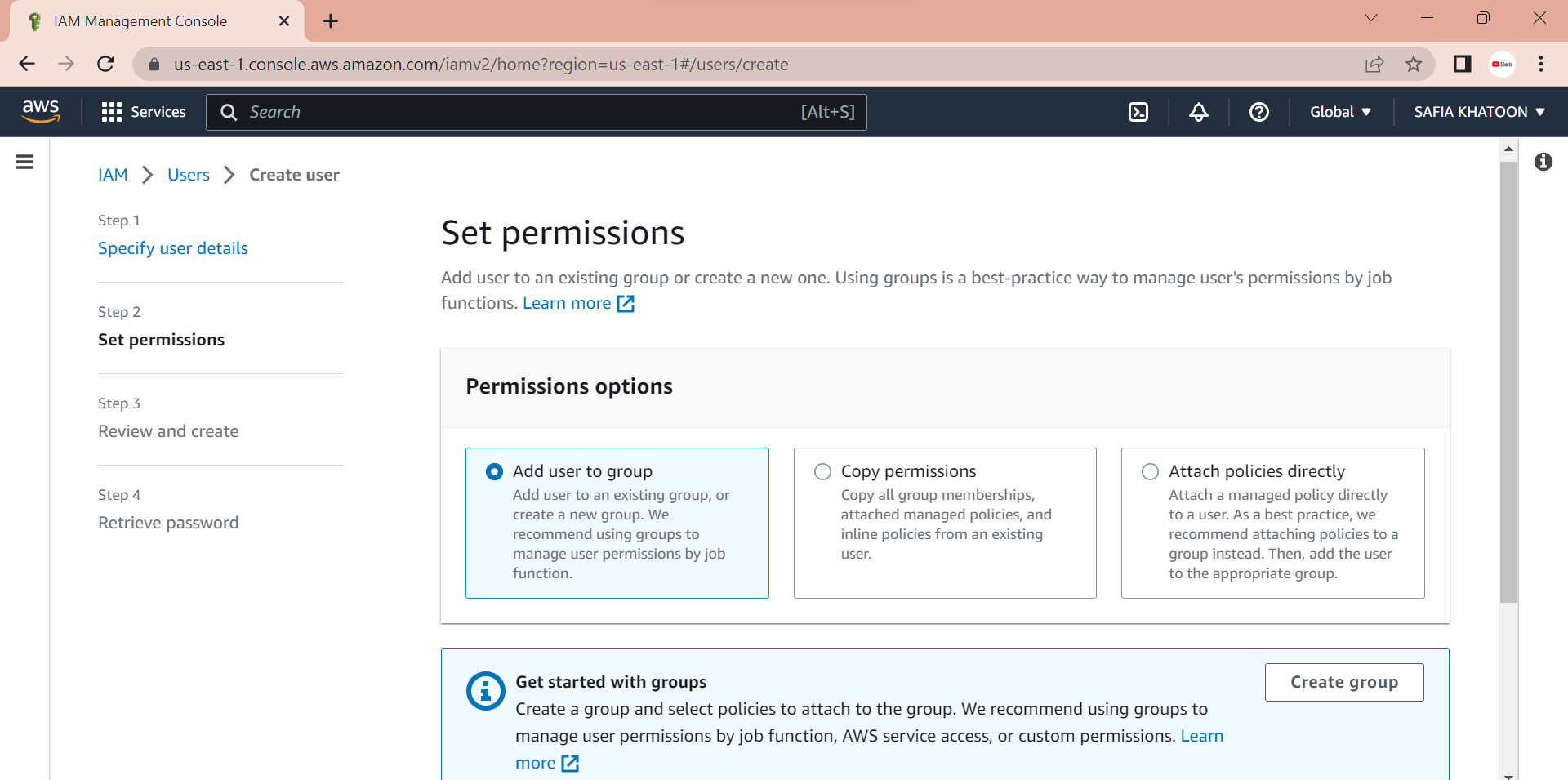Open the hamburger side navigation menu

(x=24, y=162)
